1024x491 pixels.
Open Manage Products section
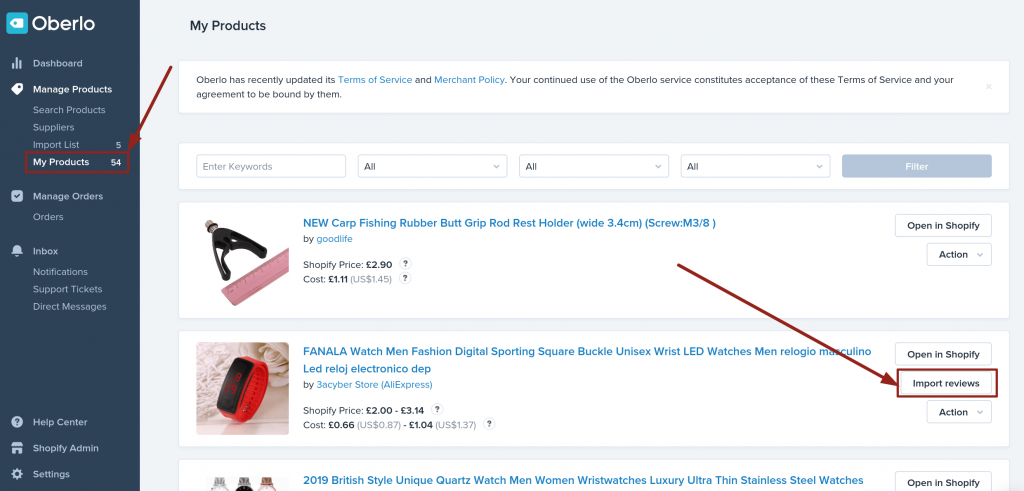(x=72, y=89)
